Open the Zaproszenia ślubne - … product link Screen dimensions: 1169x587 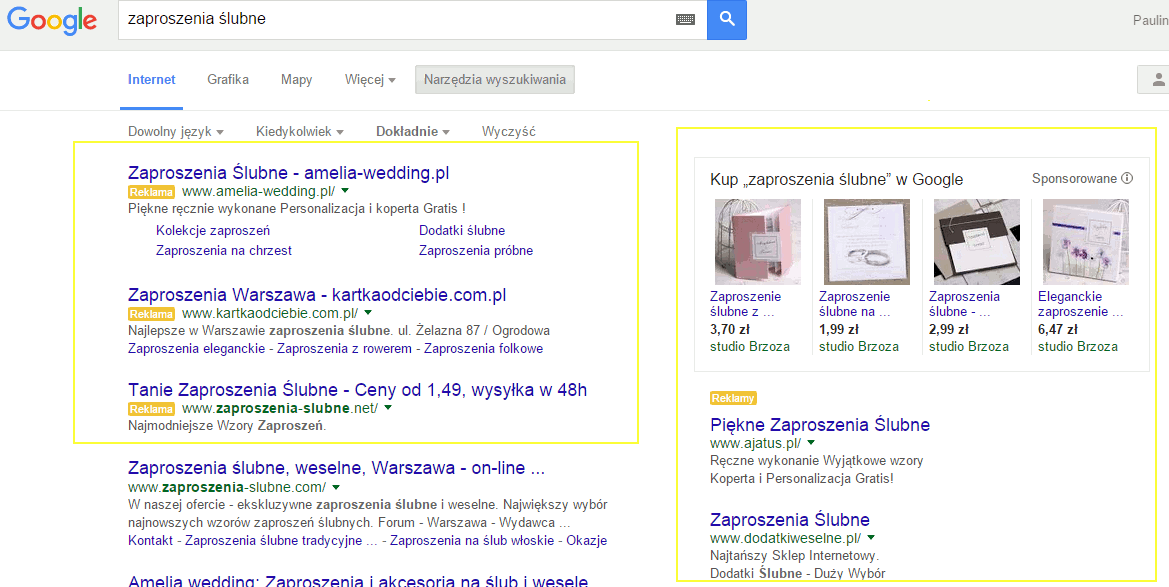(964, 304)
